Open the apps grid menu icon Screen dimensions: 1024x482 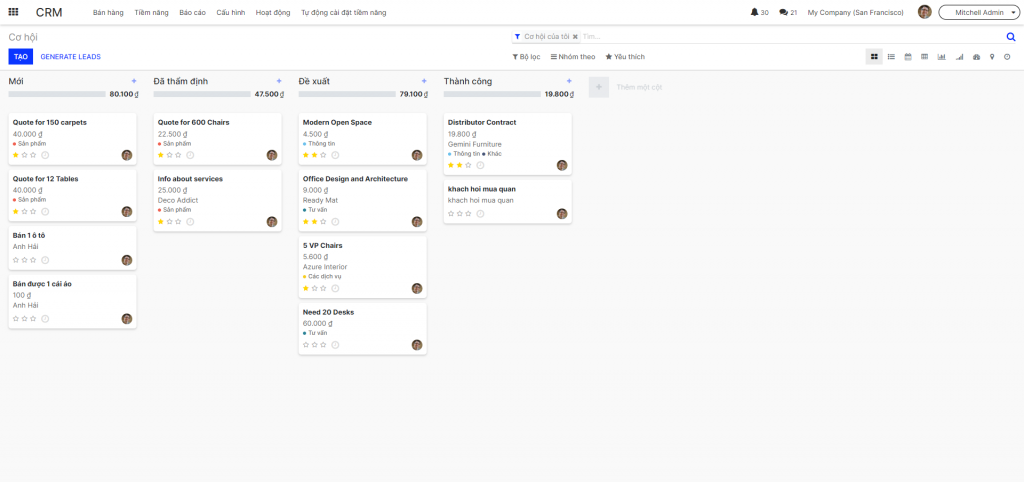click(x=13, y=12)
